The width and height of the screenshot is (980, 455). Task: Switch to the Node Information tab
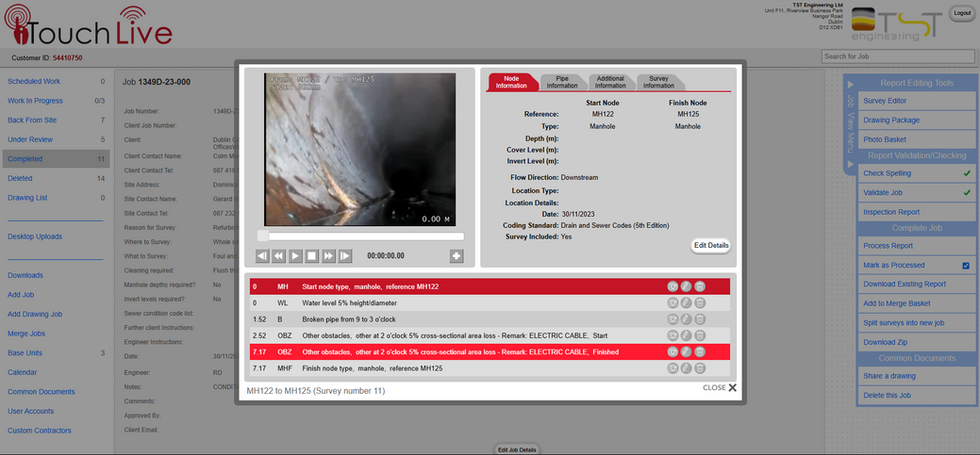click(x=511, y=82)
